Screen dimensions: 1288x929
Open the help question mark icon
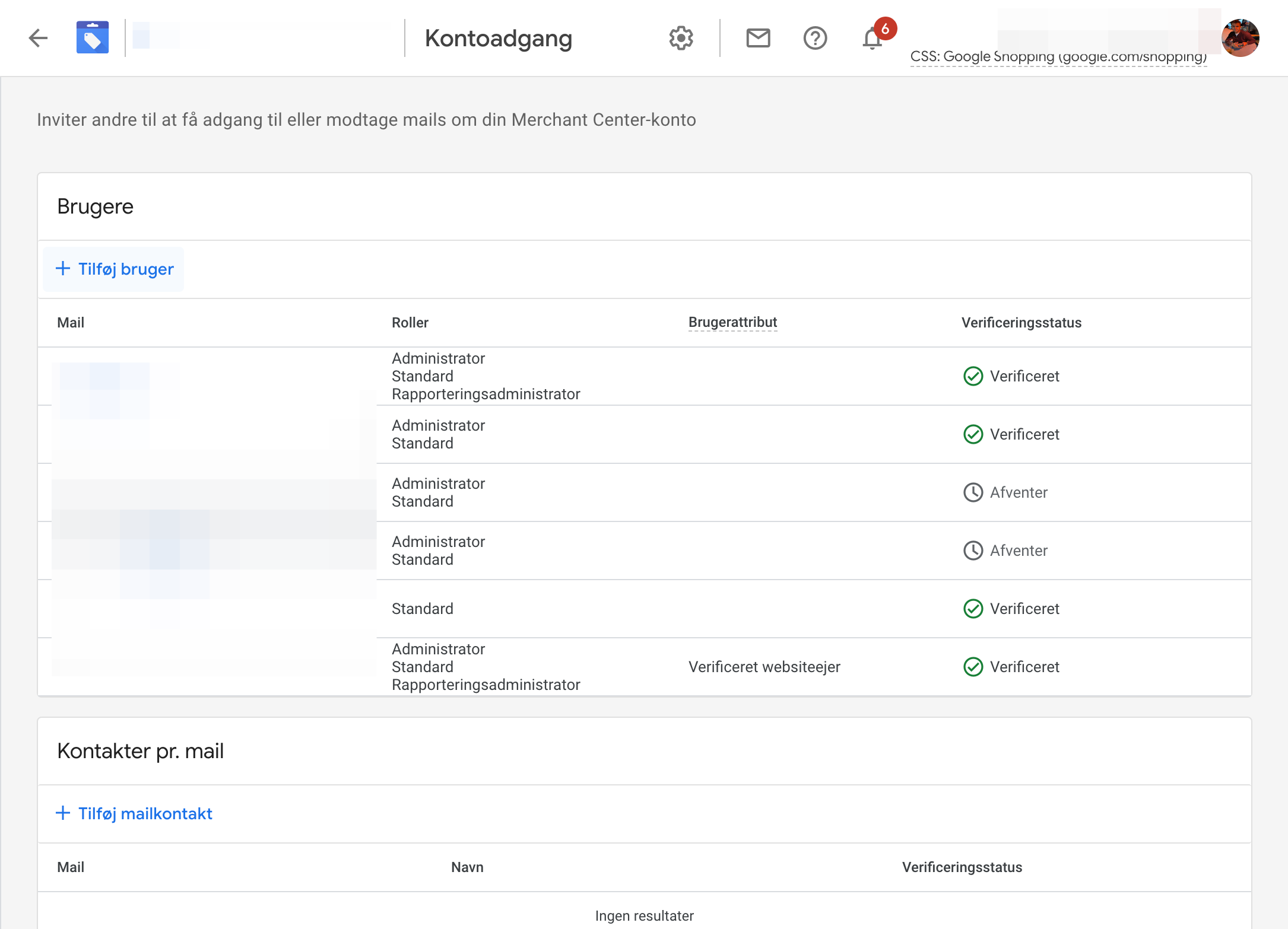pos(815,38)
